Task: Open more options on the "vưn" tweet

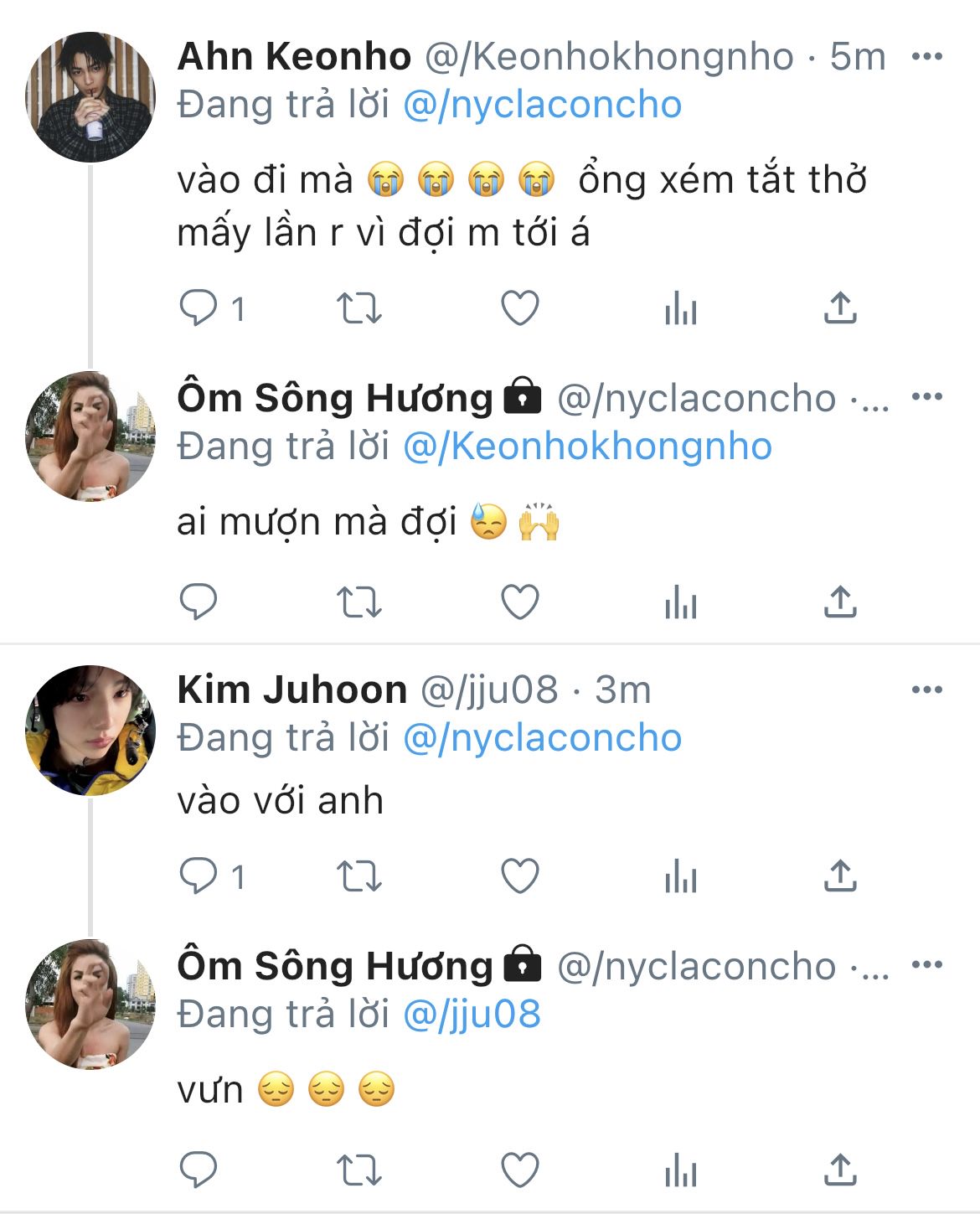Action: coord(926,965)
